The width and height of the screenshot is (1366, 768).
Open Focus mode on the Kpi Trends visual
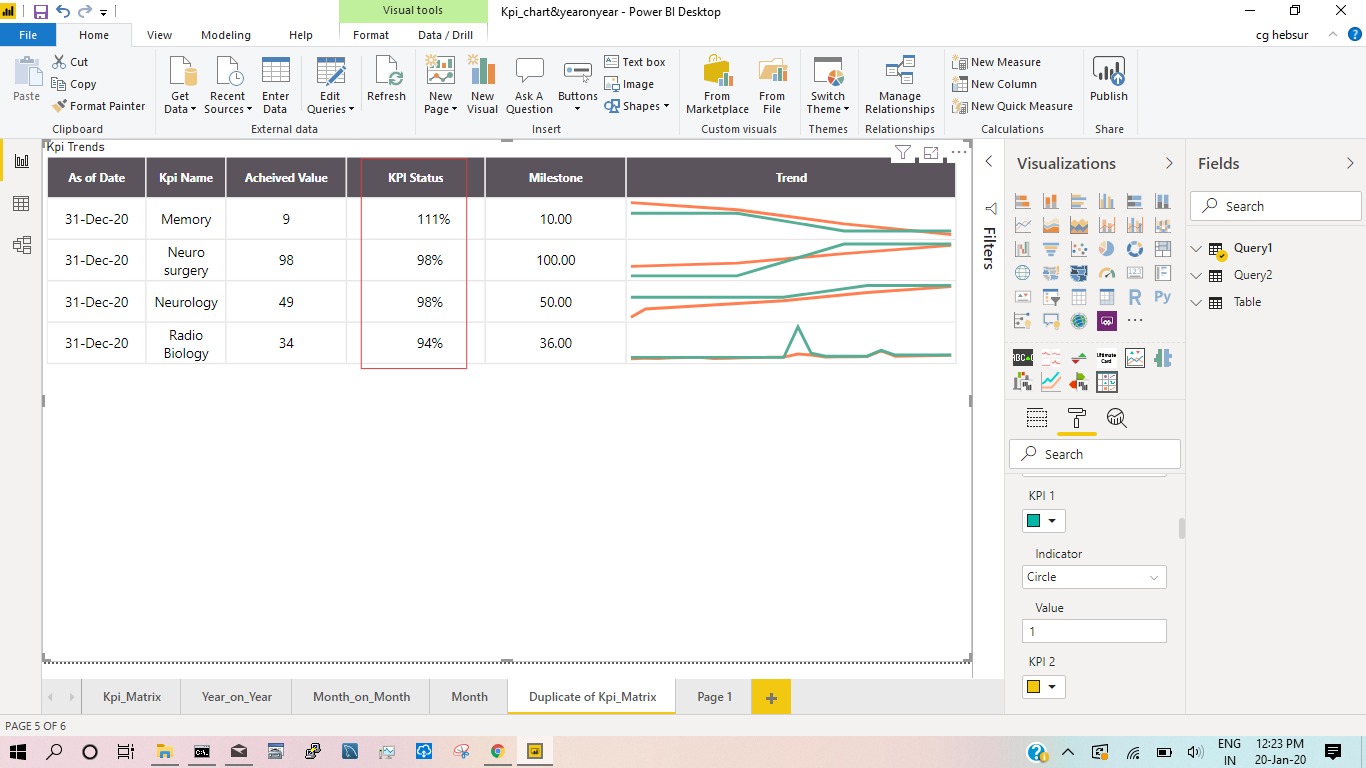(x=931, y=153)
